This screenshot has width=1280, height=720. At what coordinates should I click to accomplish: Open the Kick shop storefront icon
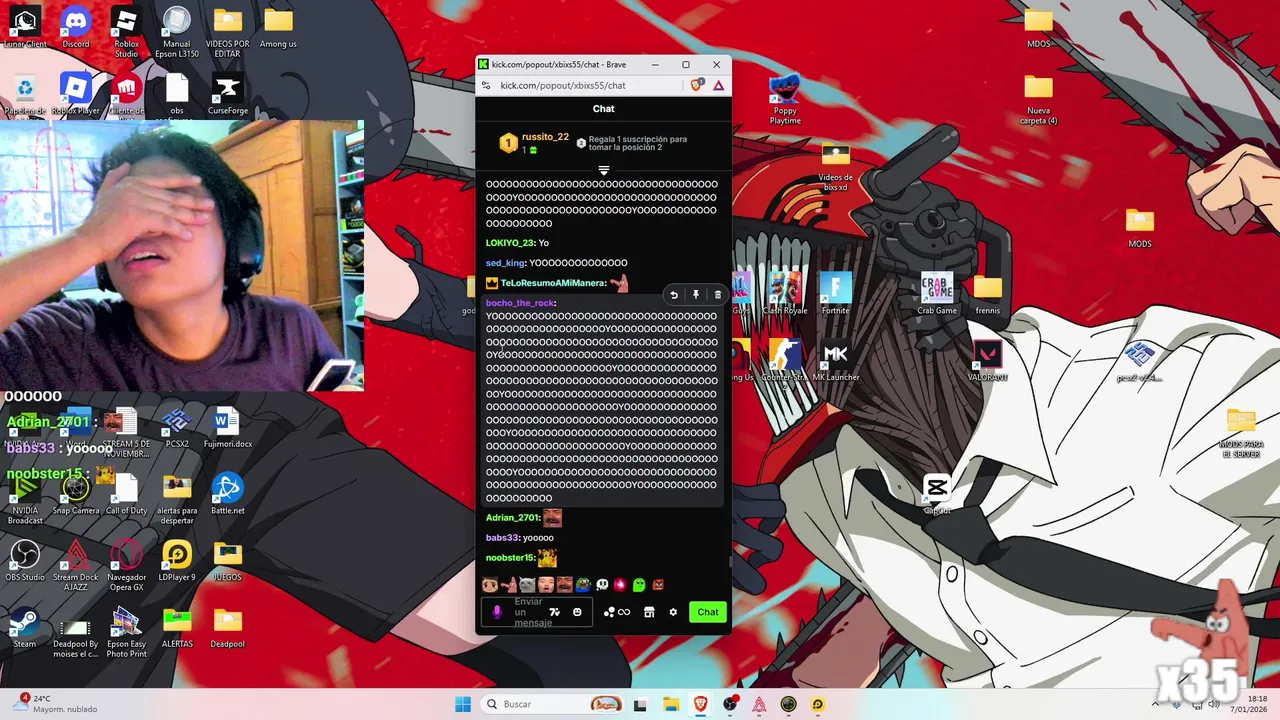[649, 612]
